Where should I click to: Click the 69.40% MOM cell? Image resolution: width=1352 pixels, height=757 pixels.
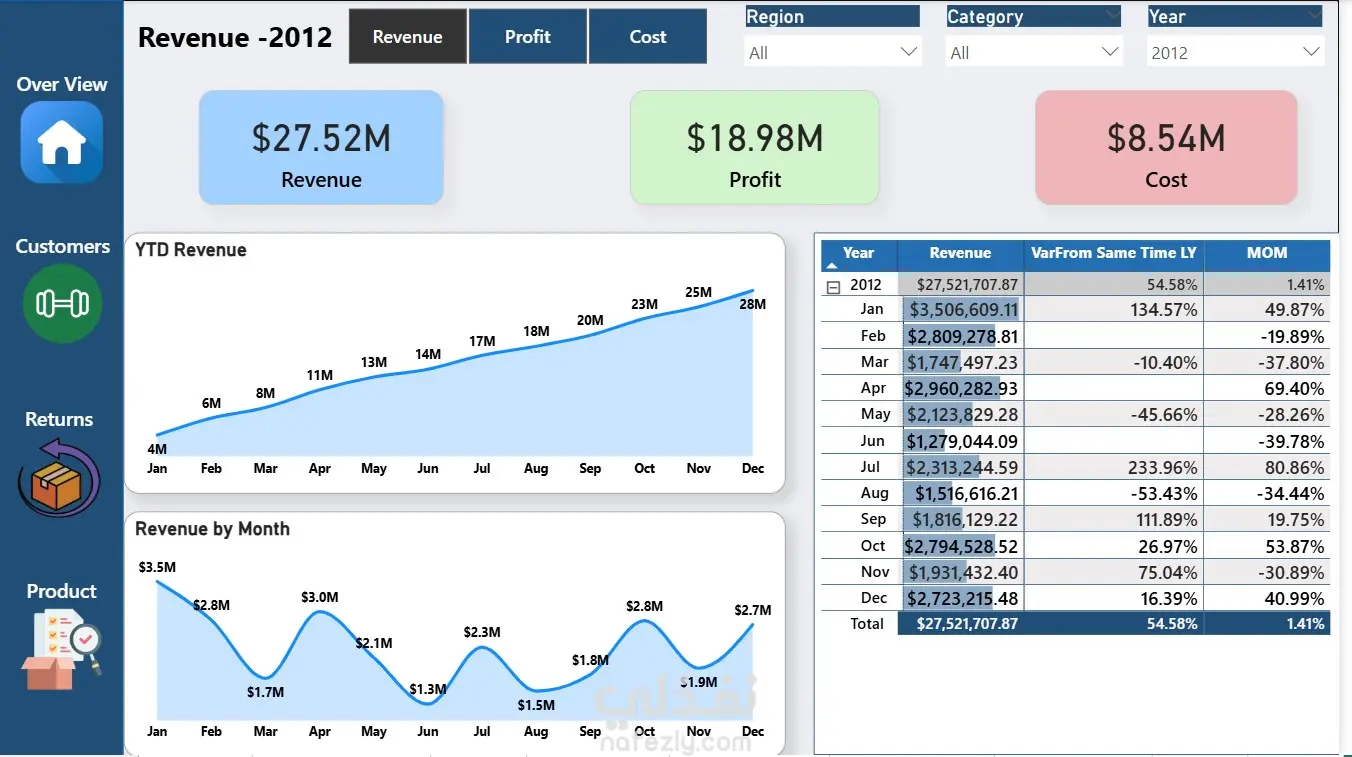click(x=1268, y=388)
